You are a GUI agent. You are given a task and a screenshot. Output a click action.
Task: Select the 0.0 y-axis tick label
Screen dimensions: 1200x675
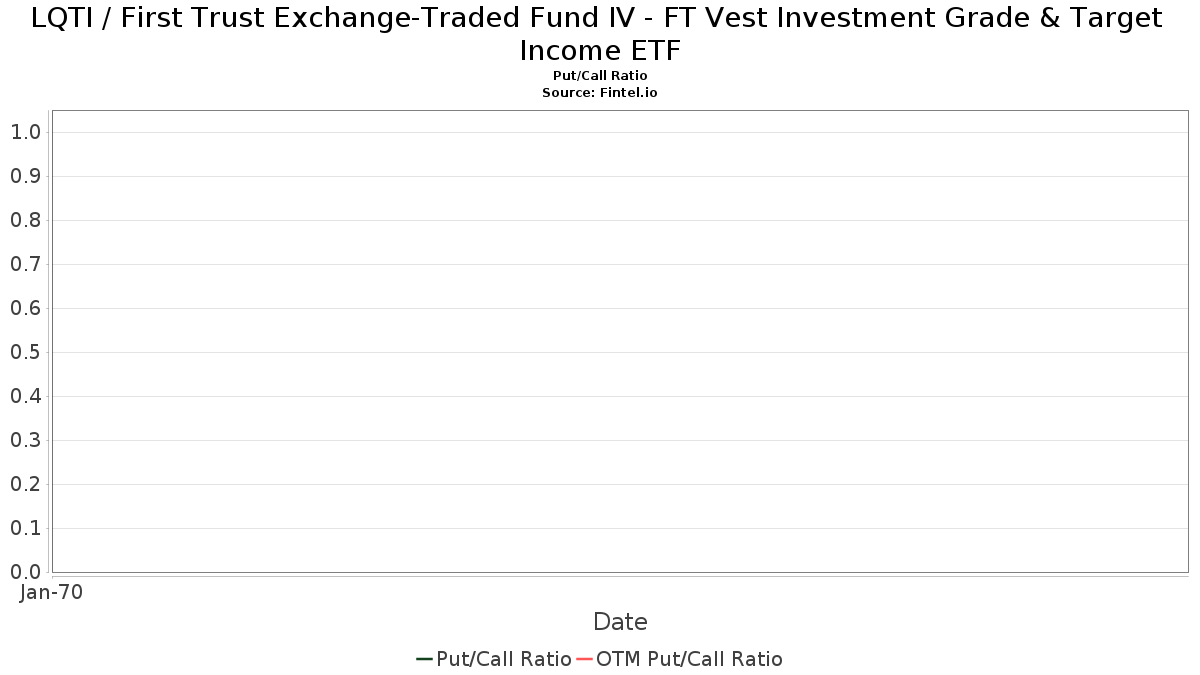point(26,572)
